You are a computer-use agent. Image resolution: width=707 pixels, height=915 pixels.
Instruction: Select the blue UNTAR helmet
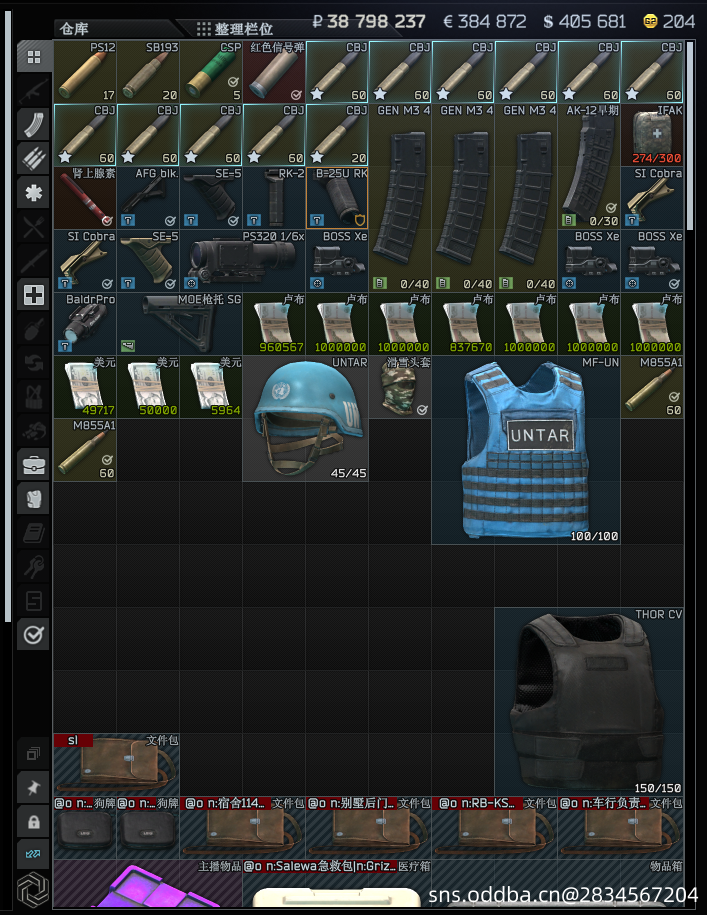306,418
